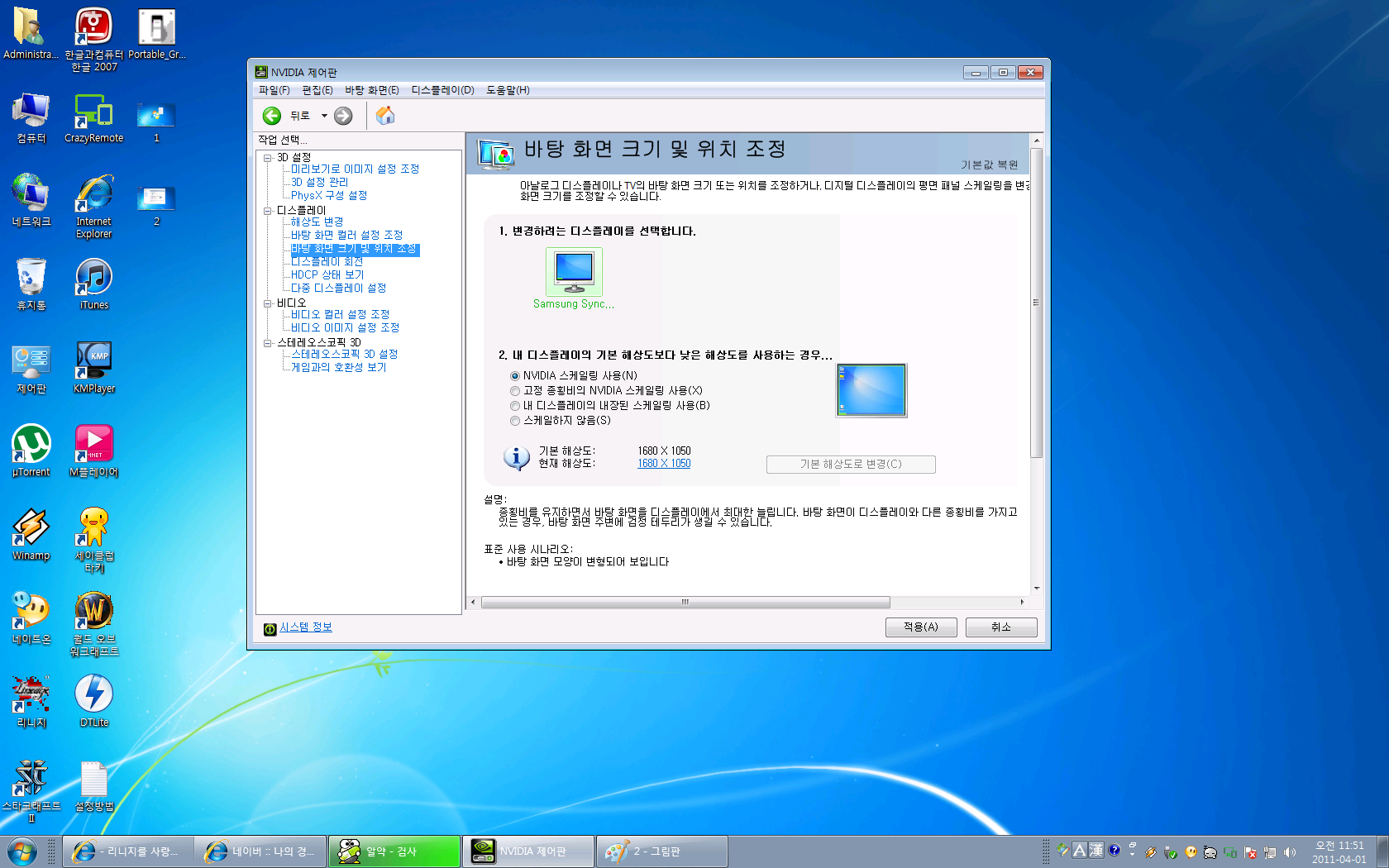Image resolution: width=1389 pixels, height=868 pixels.
Task: Open the 네이트온 desktop shortcut
Action: tap(31, 618)
